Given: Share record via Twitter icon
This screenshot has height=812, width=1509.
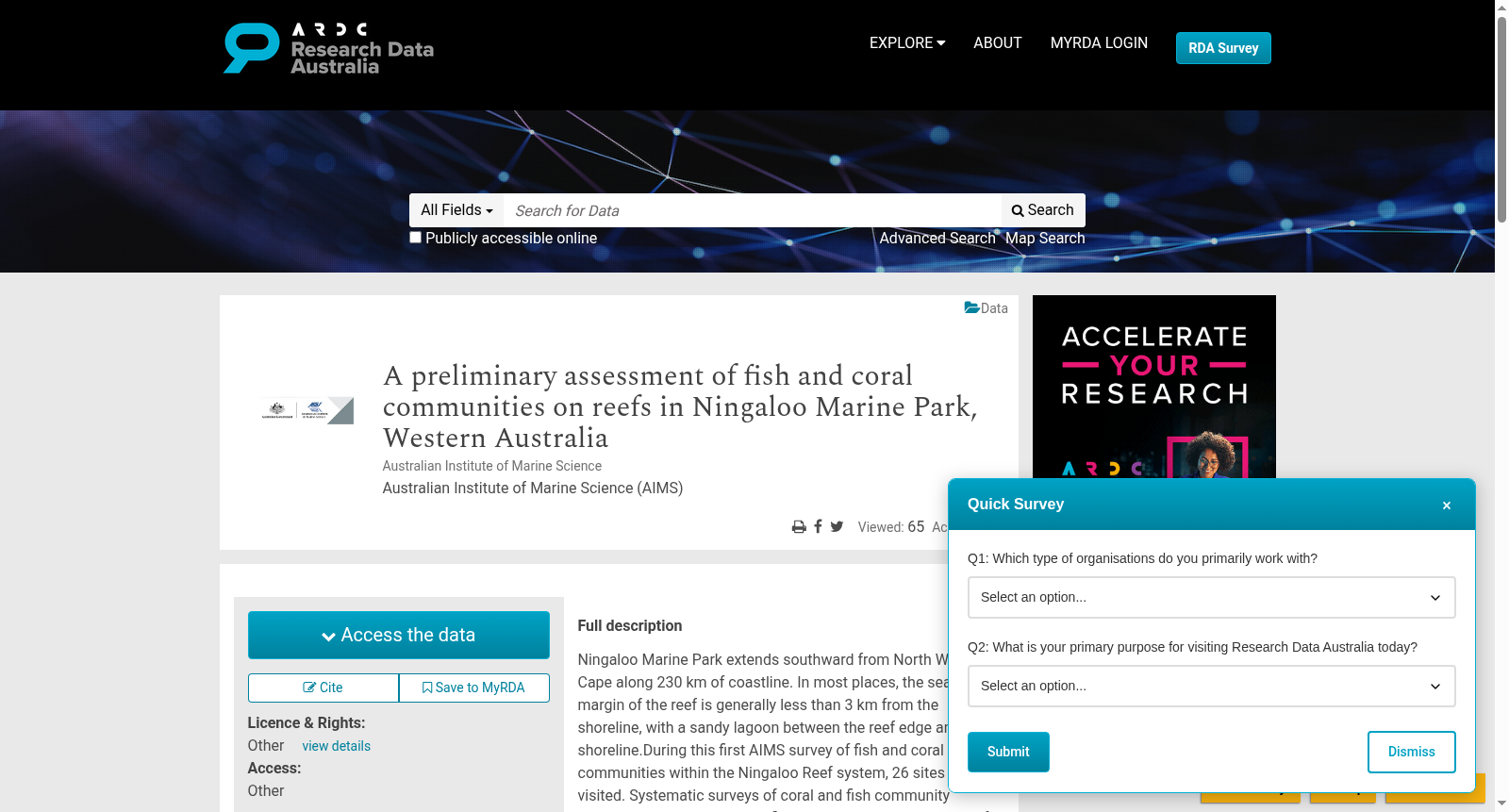Looking at the screenshot, I should tap(837, 526).
